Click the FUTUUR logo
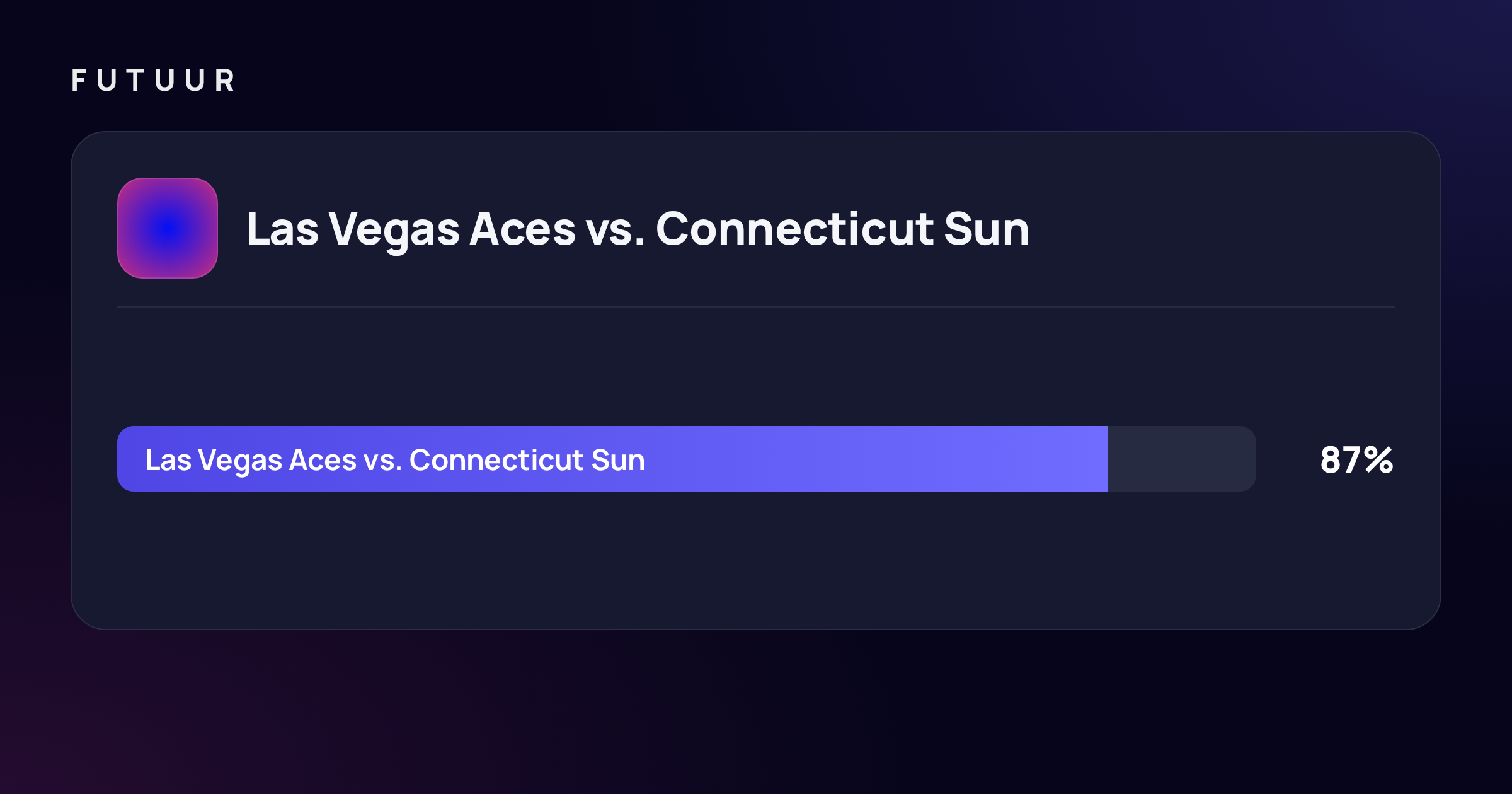The image size is (1512, 794). tap(153, 81)
